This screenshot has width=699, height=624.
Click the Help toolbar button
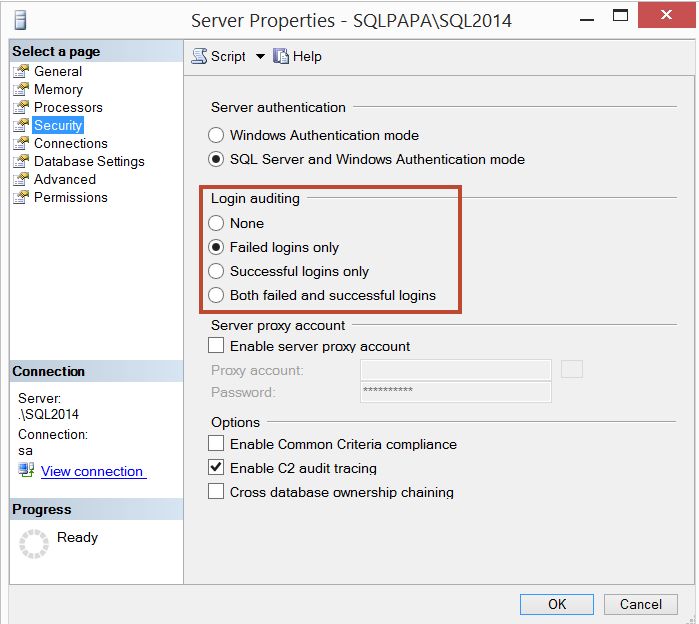tap(297, 56)
